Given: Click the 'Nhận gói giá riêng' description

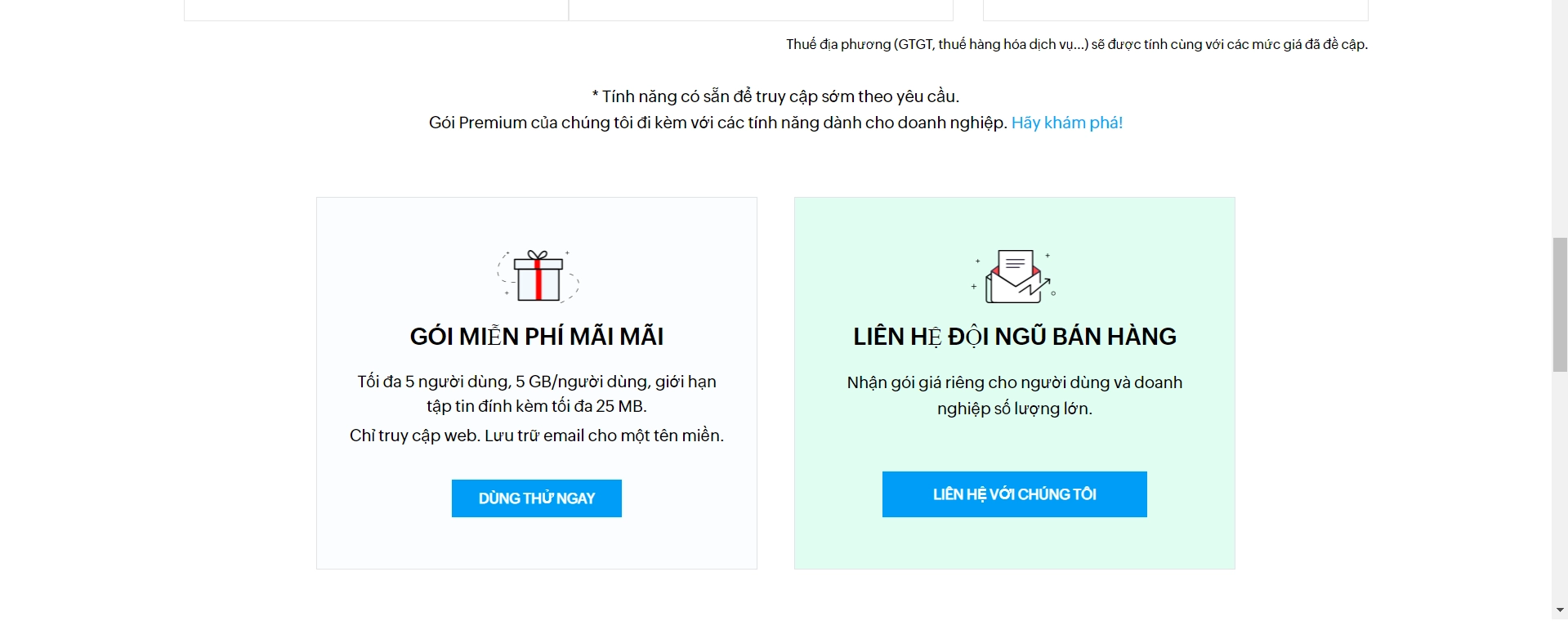Looking at the screenshot, I should coord(1015,395).
